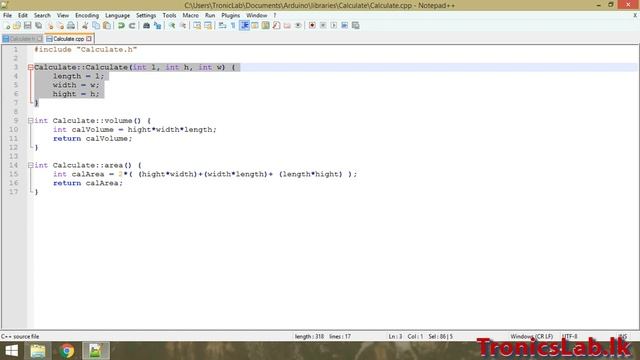Click the Copy toolbar icon
The height and width of the screenshot is (360, 640).
click(x=96, y=26)
